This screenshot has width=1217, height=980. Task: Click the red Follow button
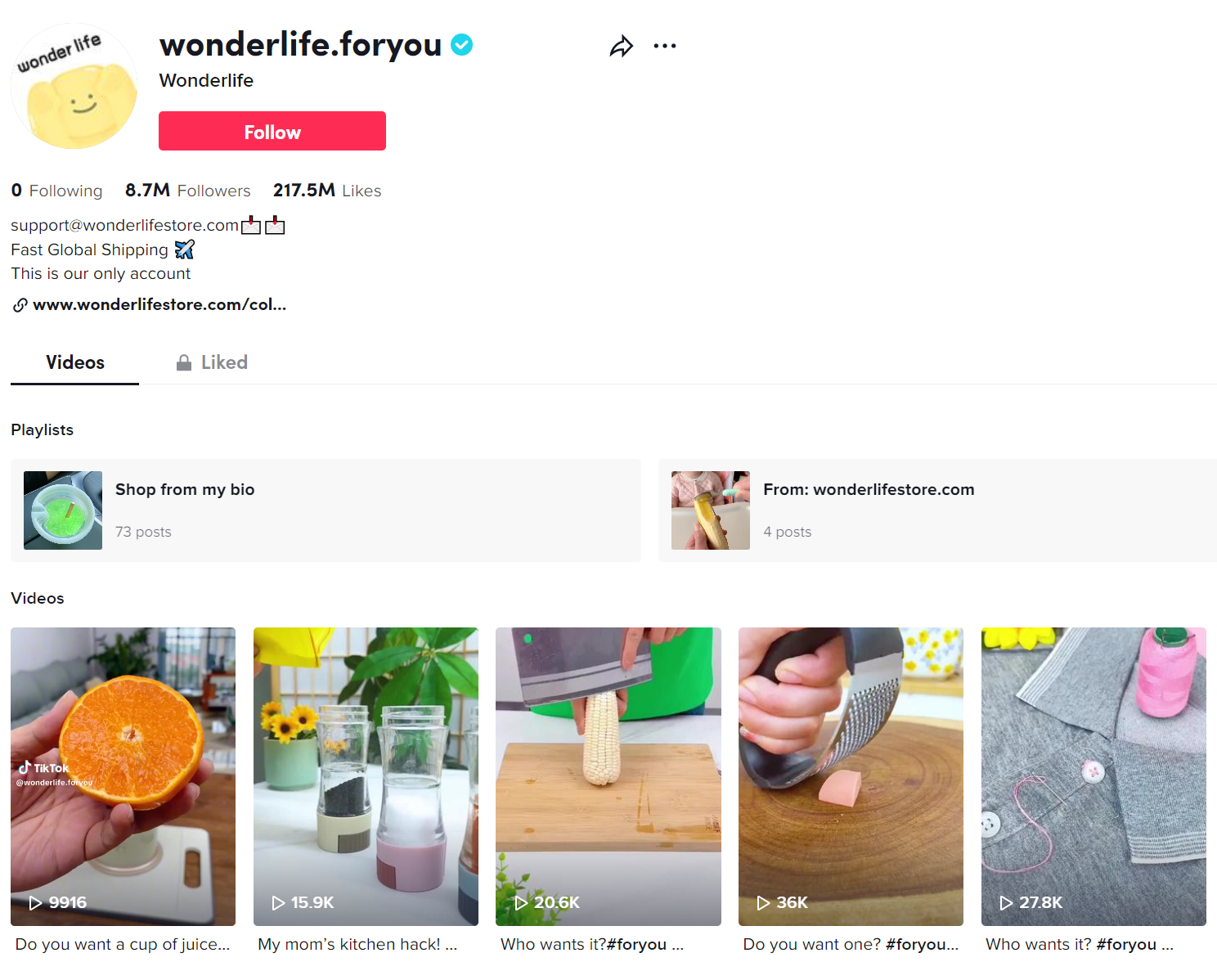pos(272,131)
